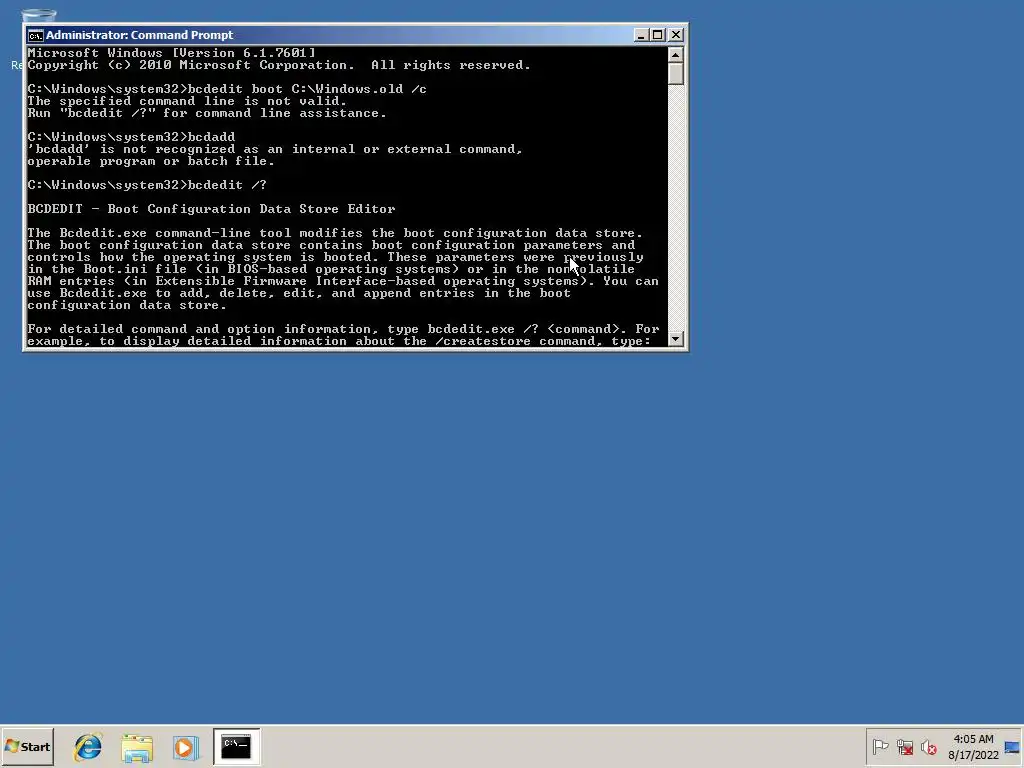Open Windows Explorer folder icon on taskbar
Viewport: 1024px width, 768px height.
click(137, 747)
